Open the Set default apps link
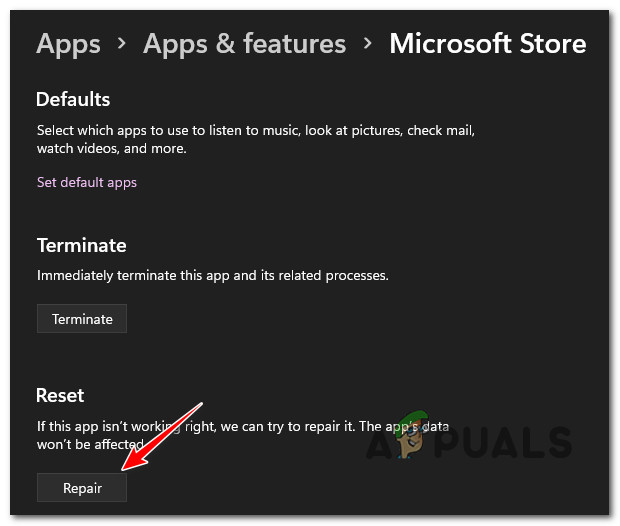 [x=87, y=182]
